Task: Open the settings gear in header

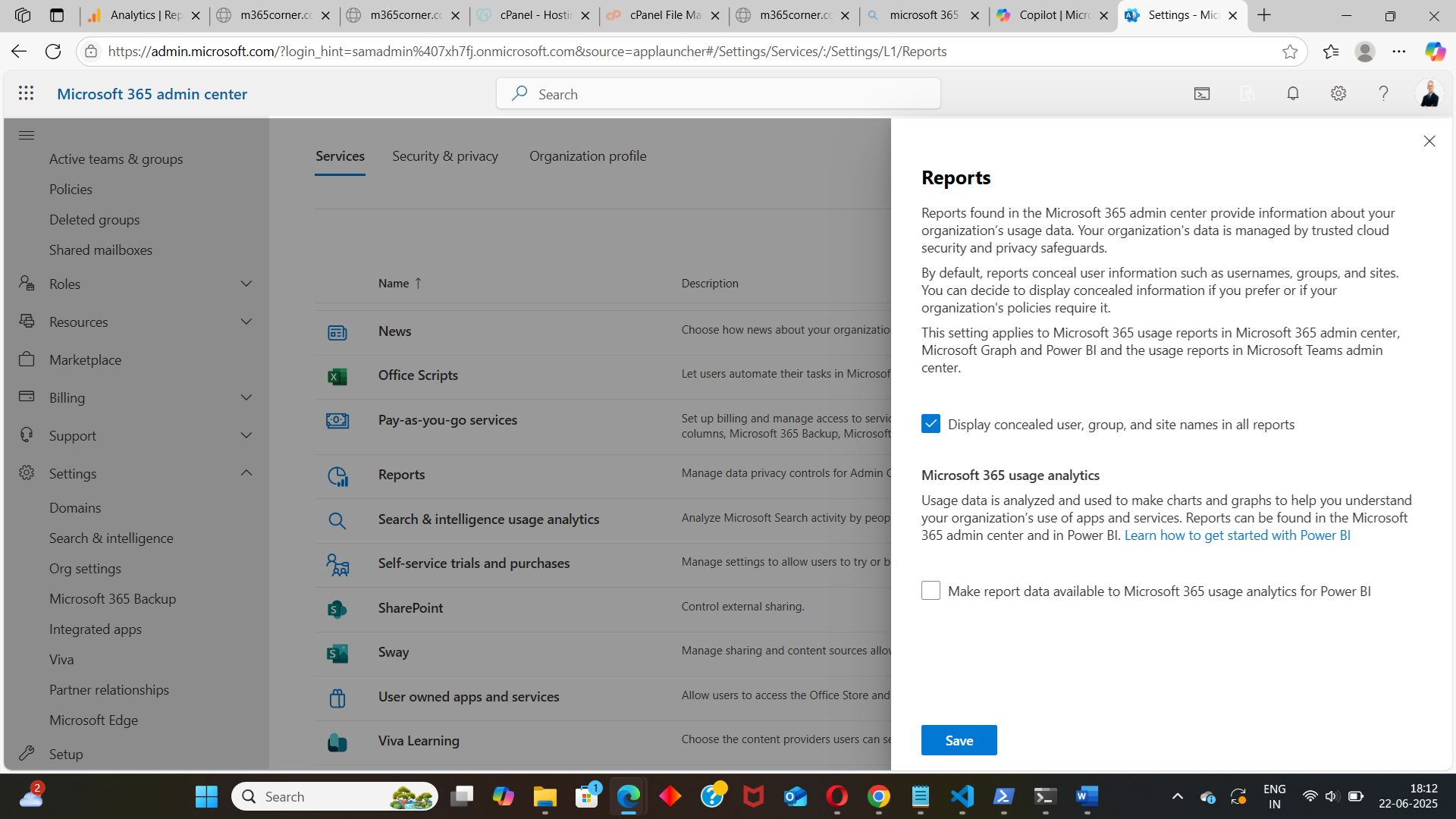Action: (x=1338, y=93)
